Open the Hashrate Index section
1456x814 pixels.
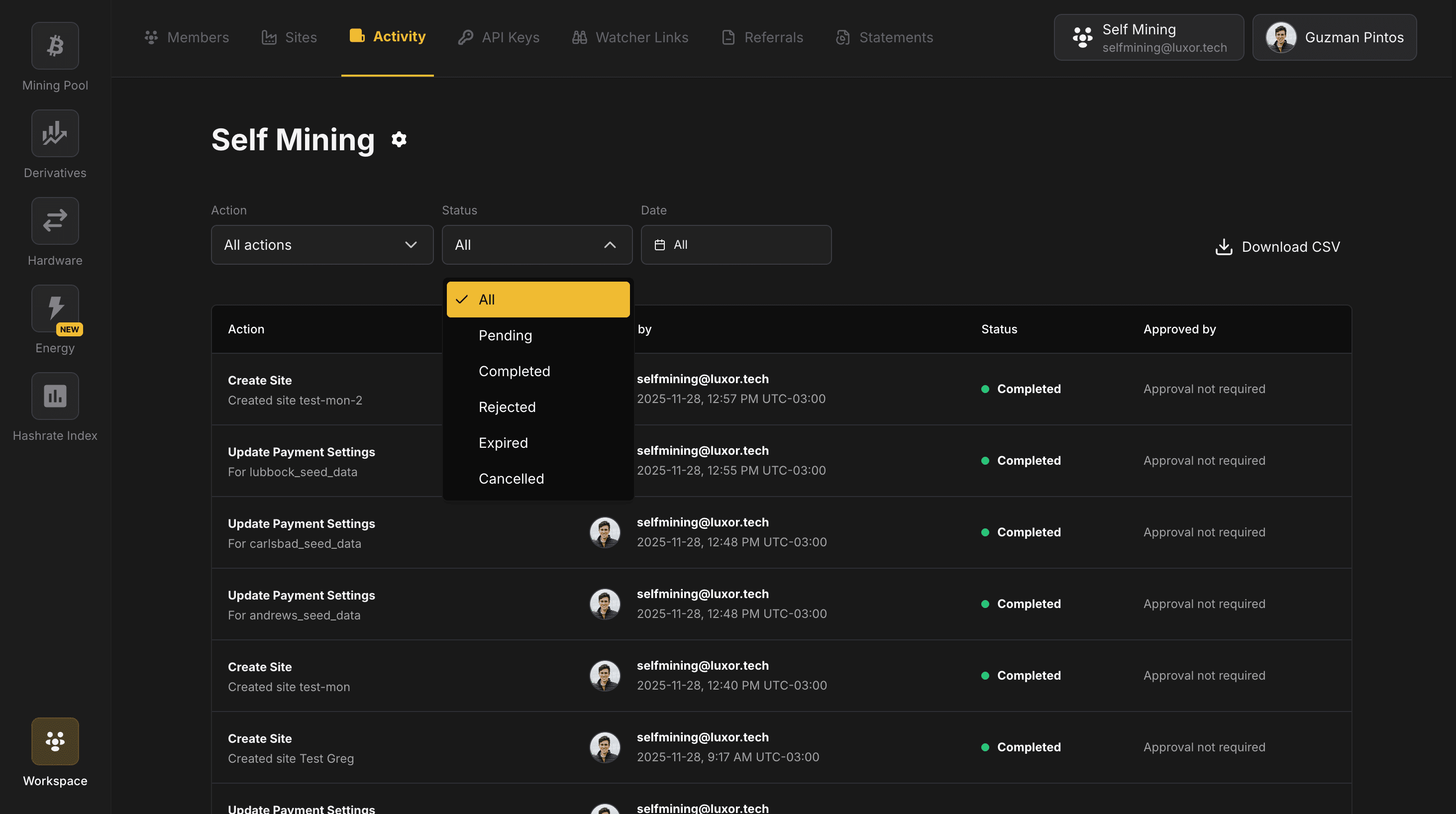[54, 396]
